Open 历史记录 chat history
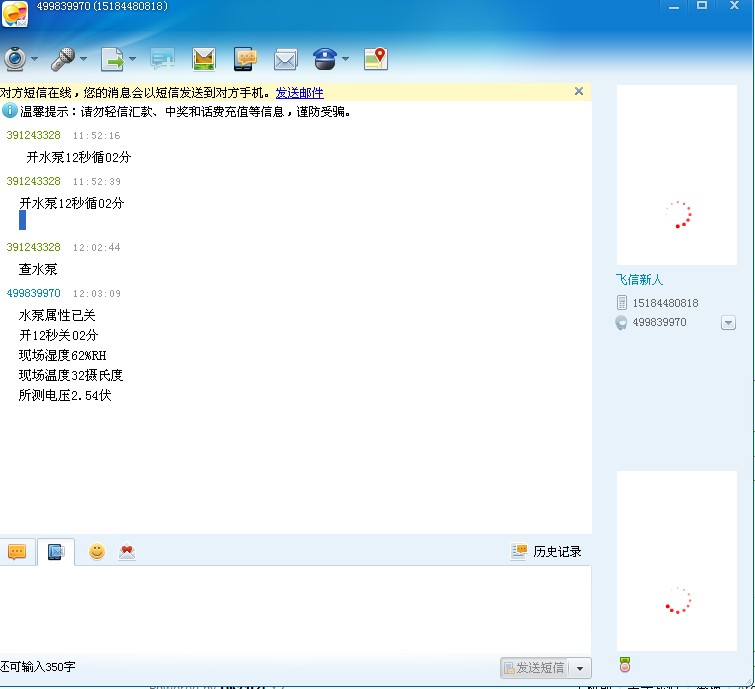 point(546,551)
